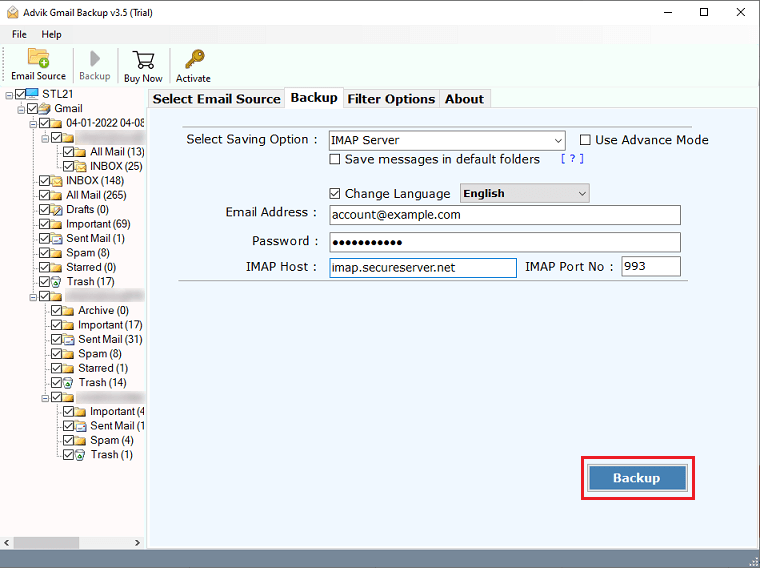The image size is (760, 568).
Task: Click the INBOX (148) envelope folder icon
Action: [x=57, y=181]
